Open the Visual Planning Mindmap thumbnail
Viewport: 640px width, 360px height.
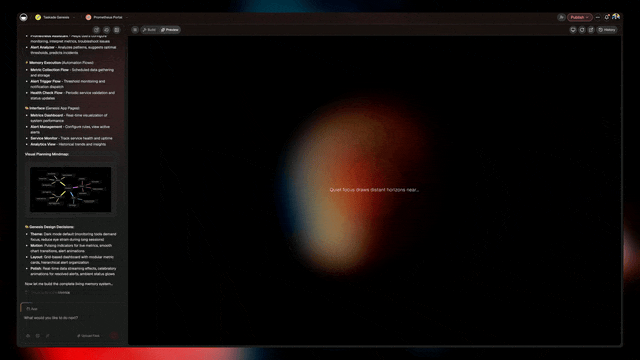[71, 189]
